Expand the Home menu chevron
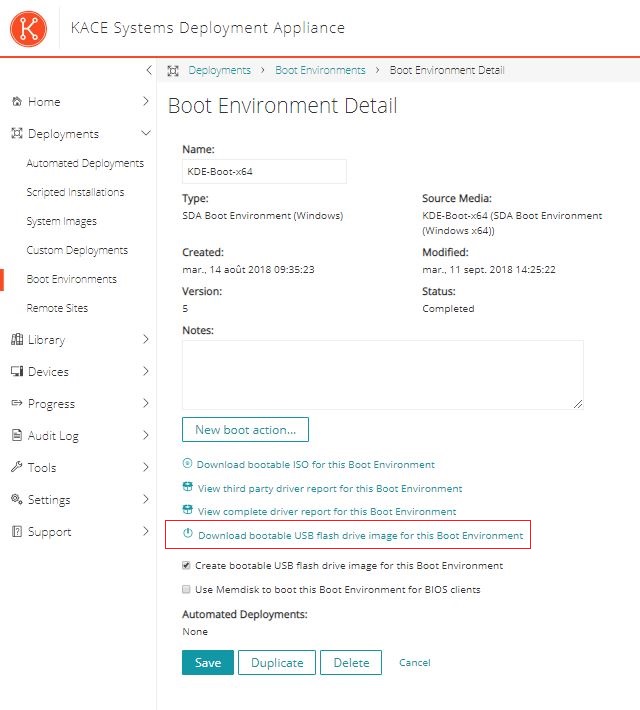This screenshot has height=710, width=640. point(145,101)
